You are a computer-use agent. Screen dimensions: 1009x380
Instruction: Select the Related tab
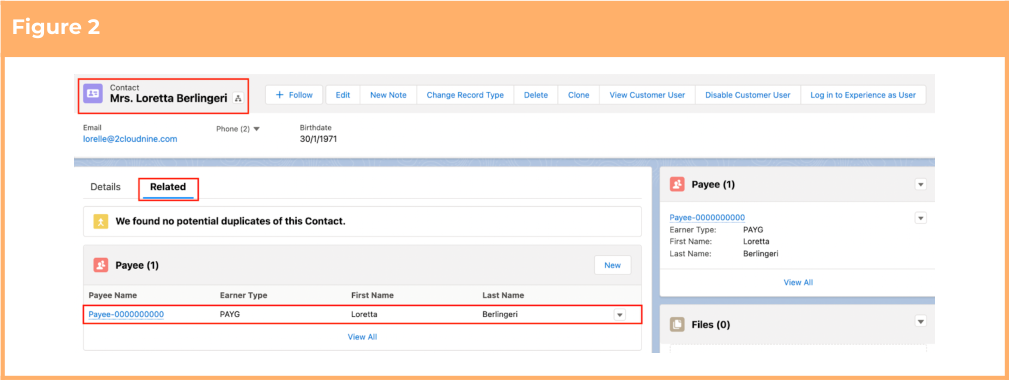pos(168,187)
